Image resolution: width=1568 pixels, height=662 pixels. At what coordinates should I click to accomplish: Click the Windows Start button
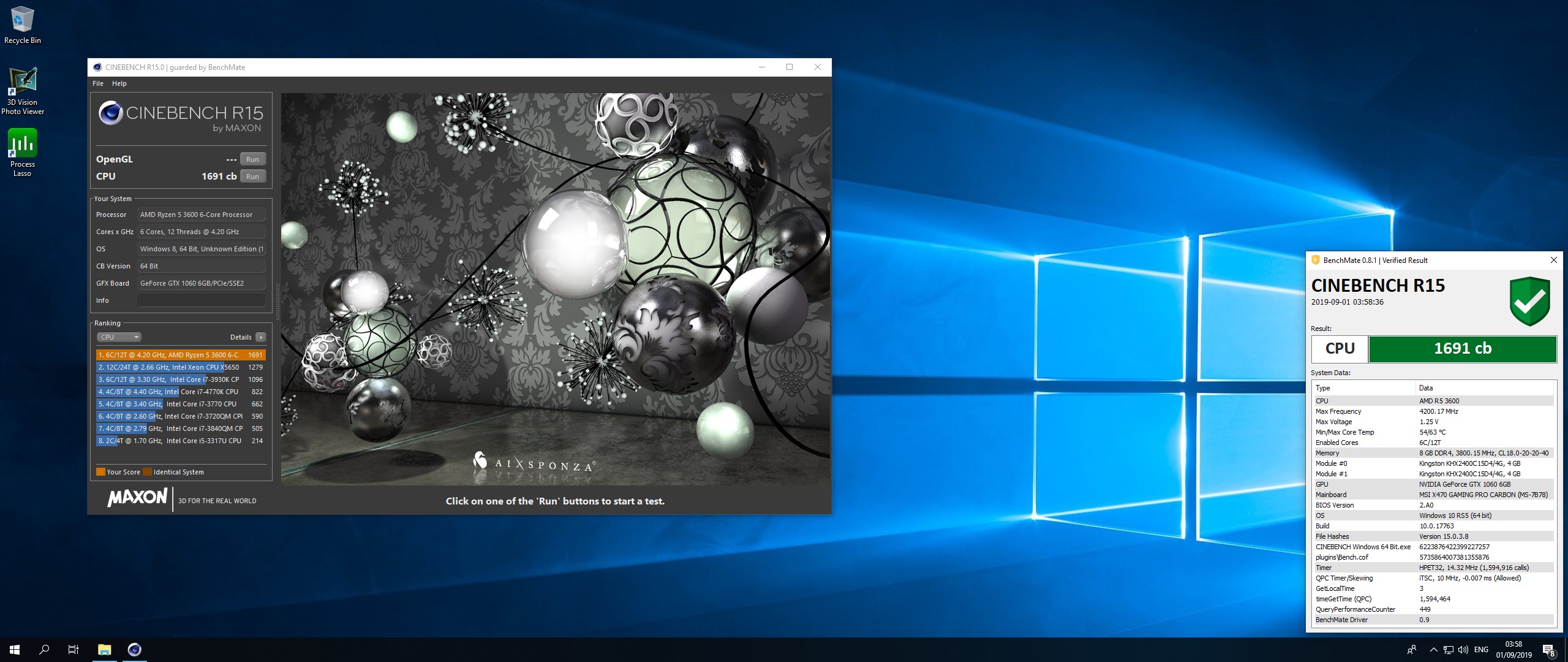(15, 650)
